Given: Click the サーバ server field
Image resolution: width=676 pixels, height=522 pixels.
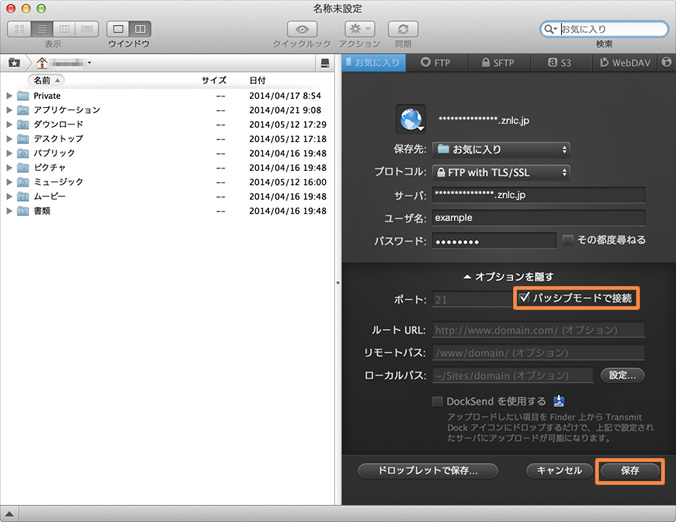Looking at the screenshot, I should (538, 195).
